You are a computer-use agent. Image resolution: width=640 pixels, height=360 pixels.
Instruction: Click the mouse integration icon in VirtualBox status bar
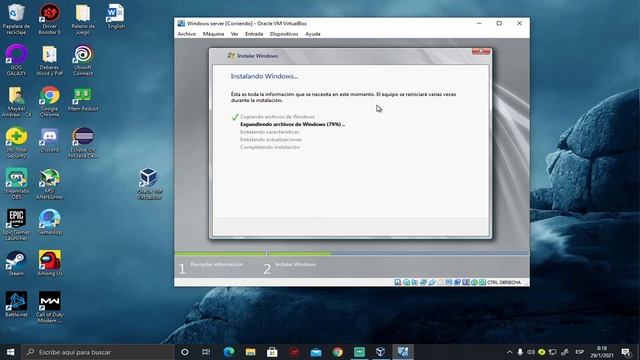pos(474,282)
